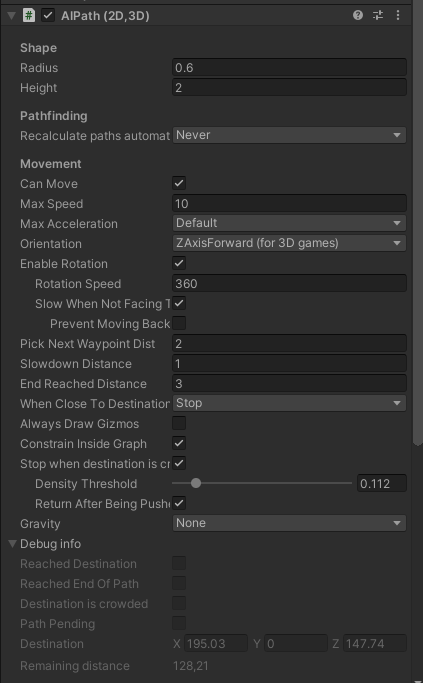Collapse the AIPath component foldout arrow
423x683 pixels.
coord(11,16)
